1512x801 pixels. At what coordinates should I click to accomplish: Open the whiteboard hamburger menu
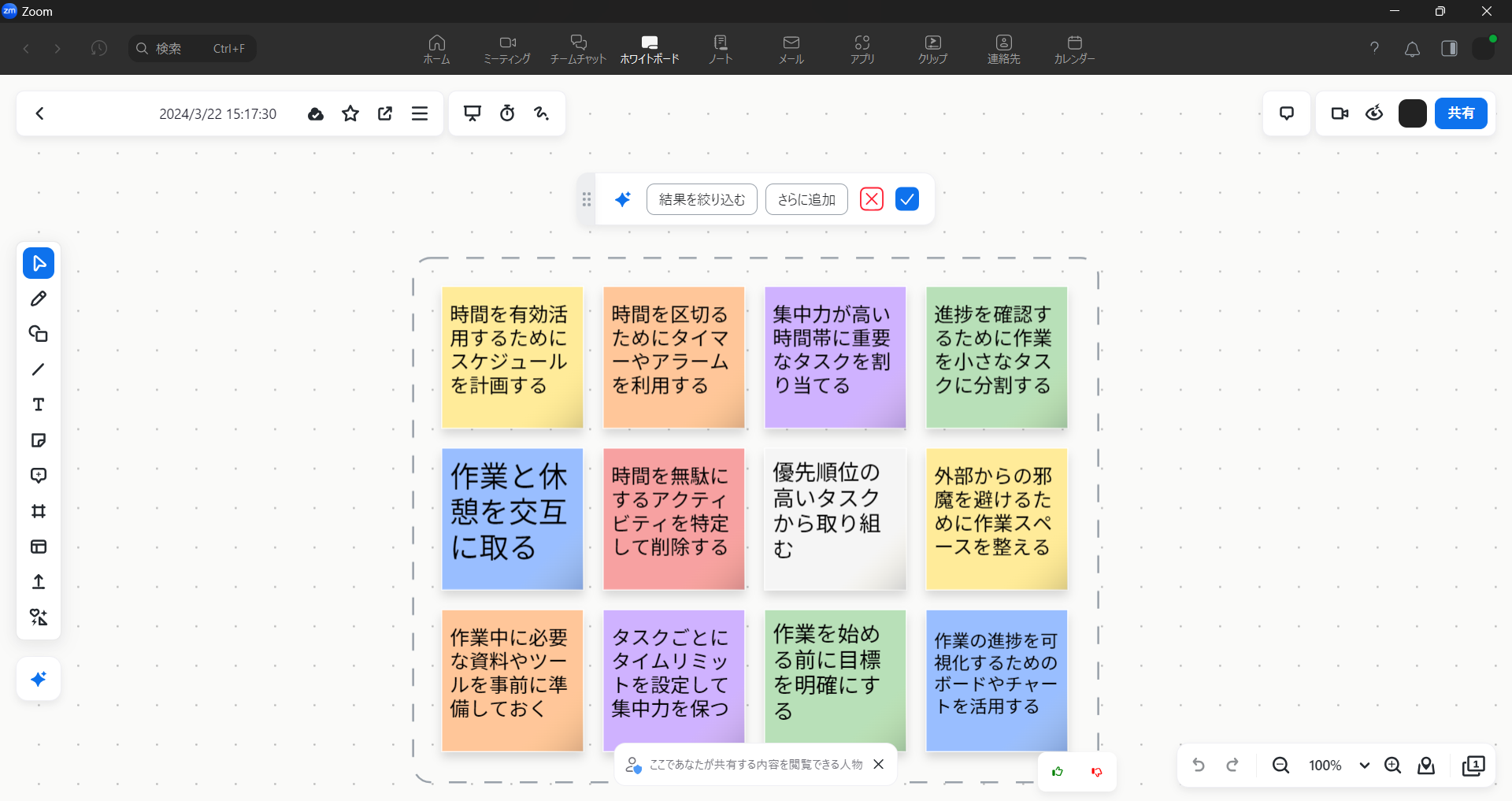click(420, 113)
